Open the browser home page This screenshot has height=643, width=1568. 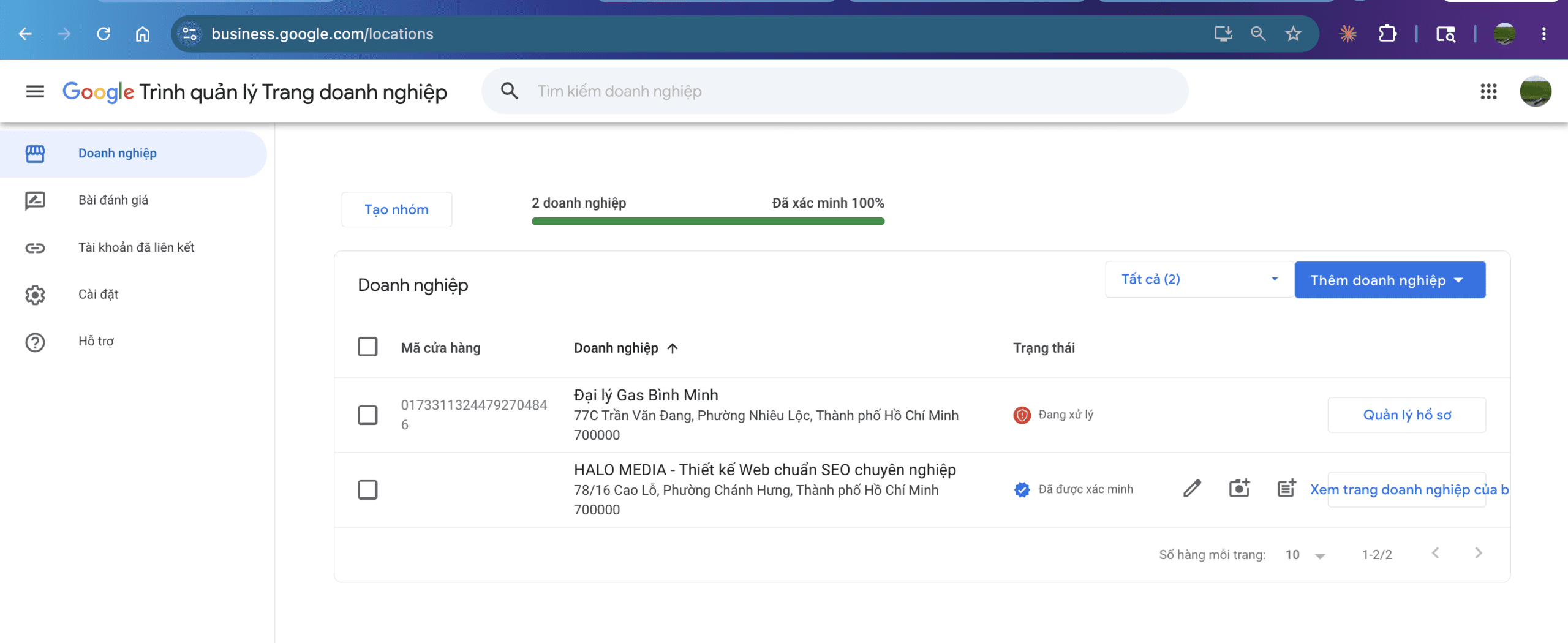[142, 34]
